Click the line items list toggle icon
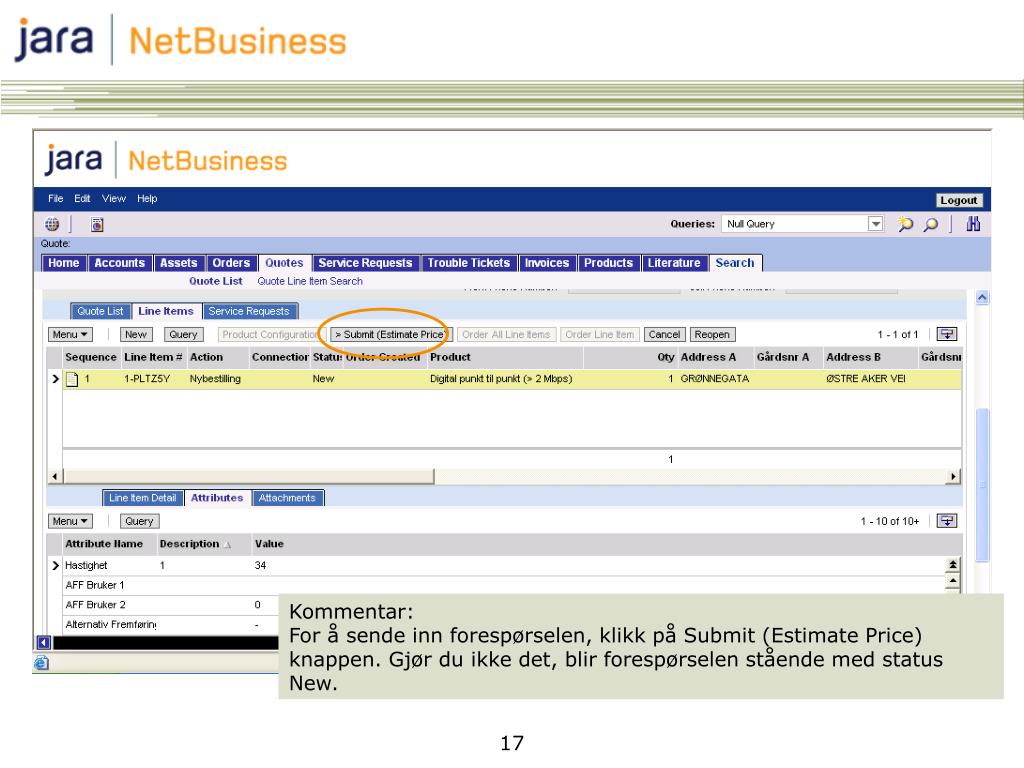This screenshot has width=1024, height=768. pyautogui.click(x=947, y=334)
